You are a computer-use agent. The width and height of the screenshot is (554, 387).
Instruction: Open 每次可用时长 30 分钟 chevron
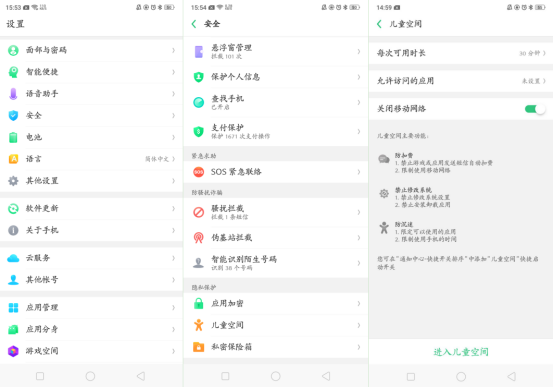[544, 53]
